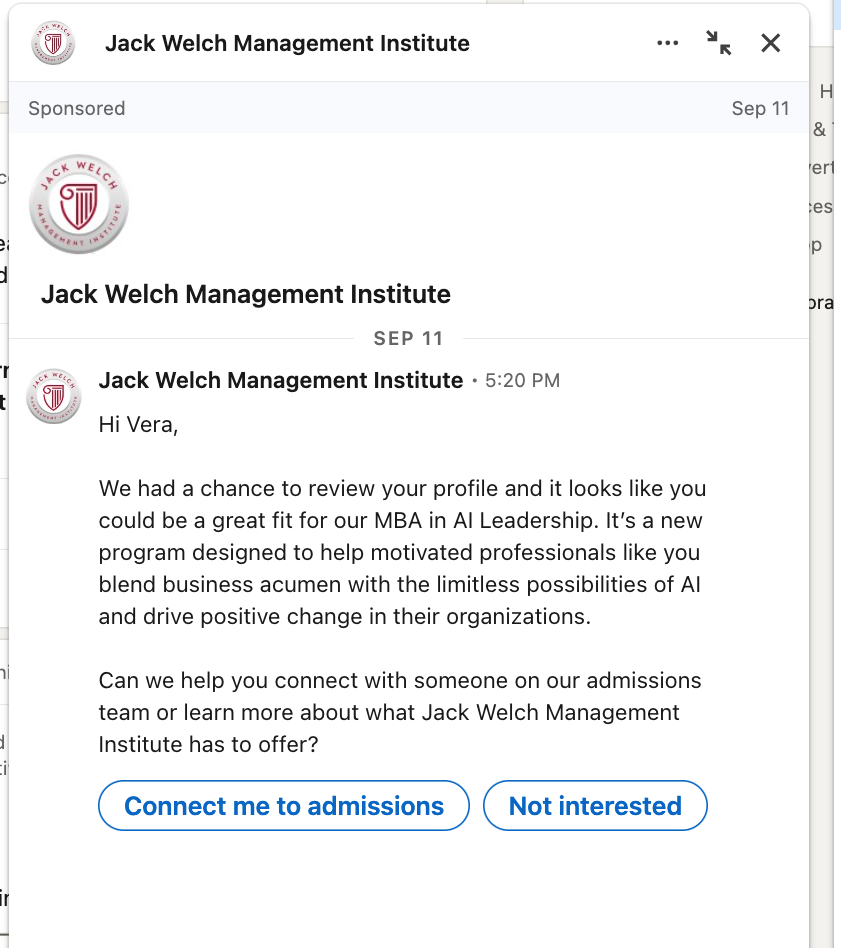Click the paragraph asking about the admissions team

[400, 712]
